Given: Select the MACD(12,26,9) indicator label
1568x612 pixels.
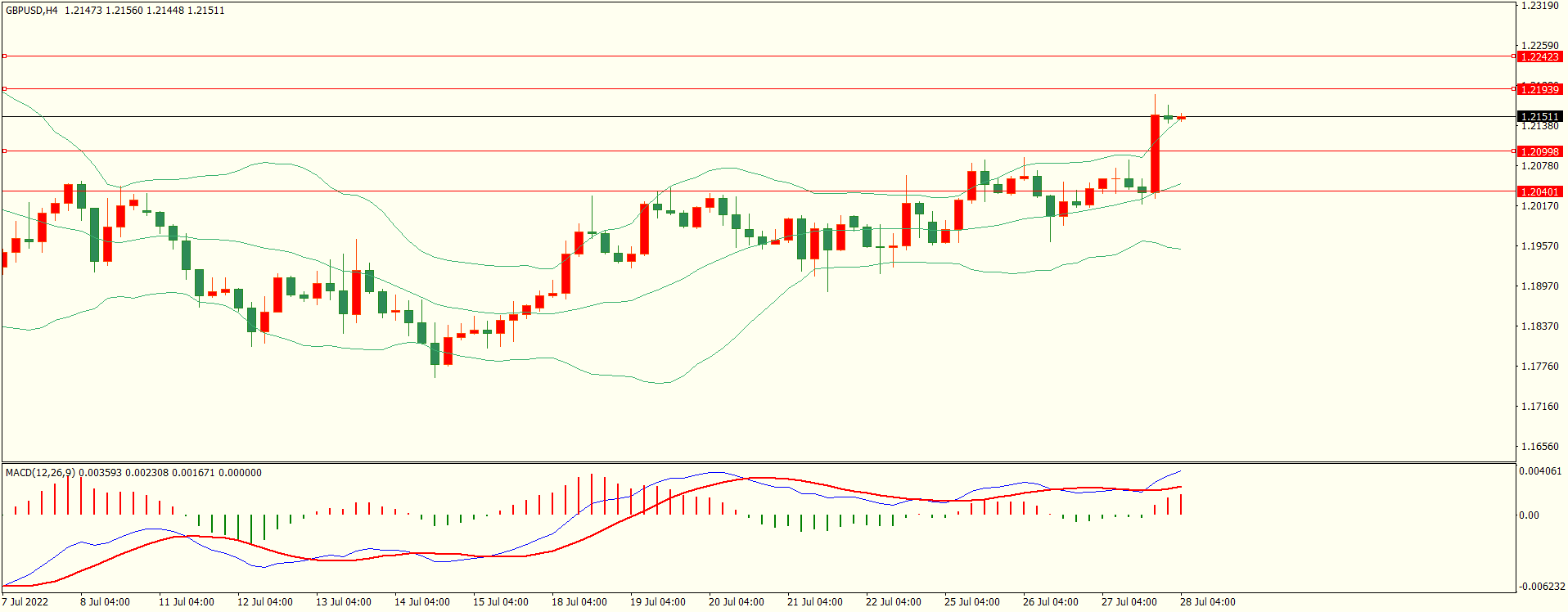Looking at the screenshot, I should coord(40,472).
